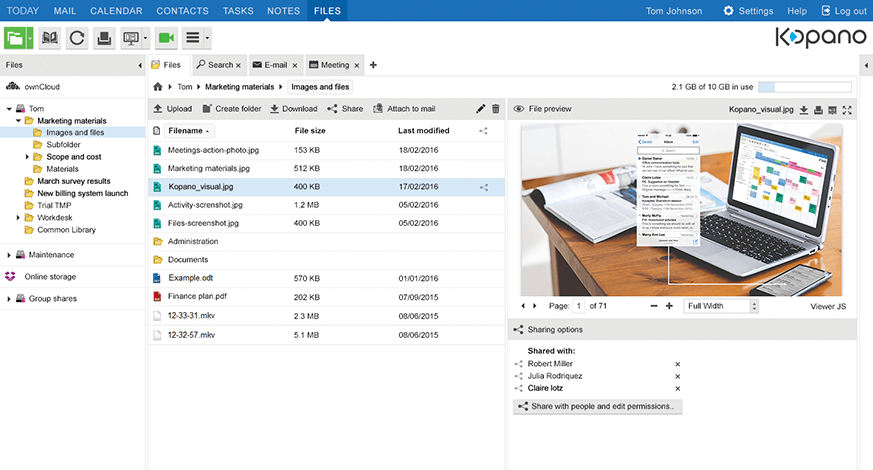873x470 pixels.
Task: Expand the Maintenance node
Action: coord(9,255)
